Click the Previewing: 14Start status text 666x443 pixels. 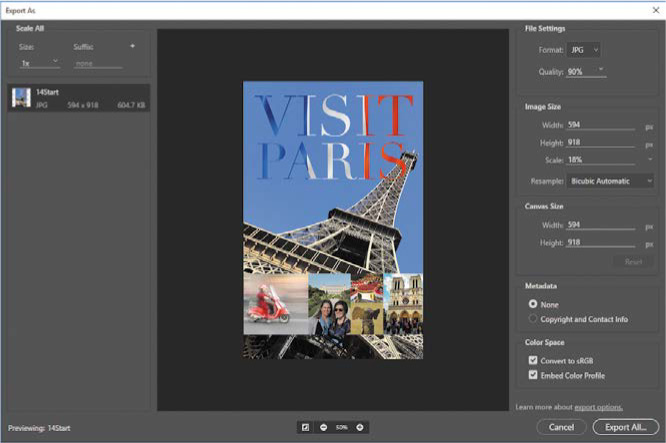pyautogui.click(x=39, y=428)
